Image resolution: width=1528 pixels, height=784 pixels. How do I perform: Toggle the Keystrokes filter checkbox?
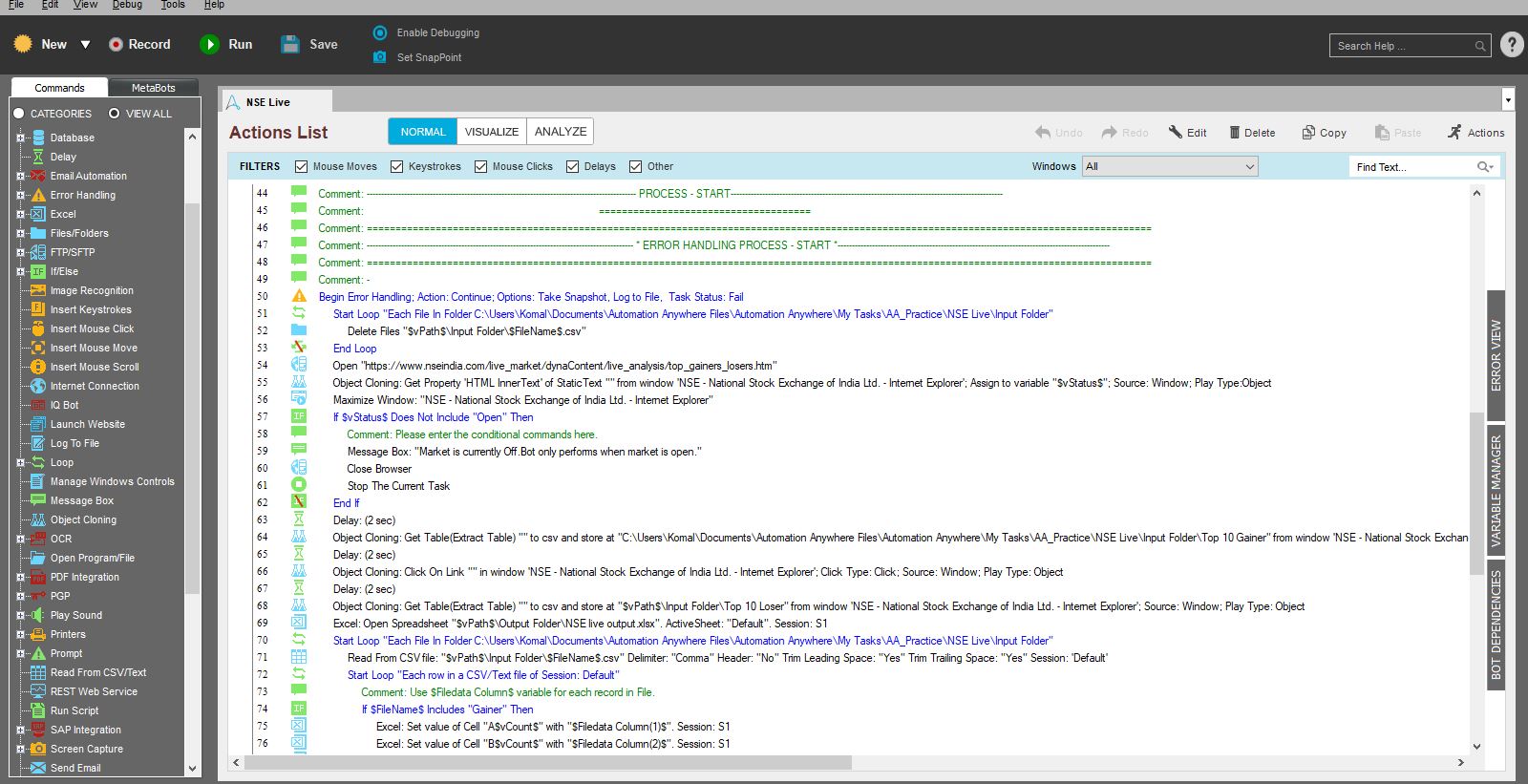click(x=397, y=166)
